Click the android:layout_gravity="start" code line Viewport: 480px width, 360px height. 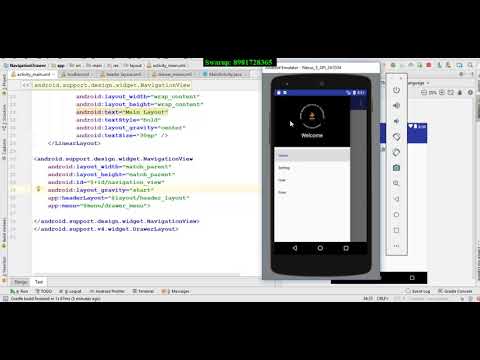(x=101, y=190)
